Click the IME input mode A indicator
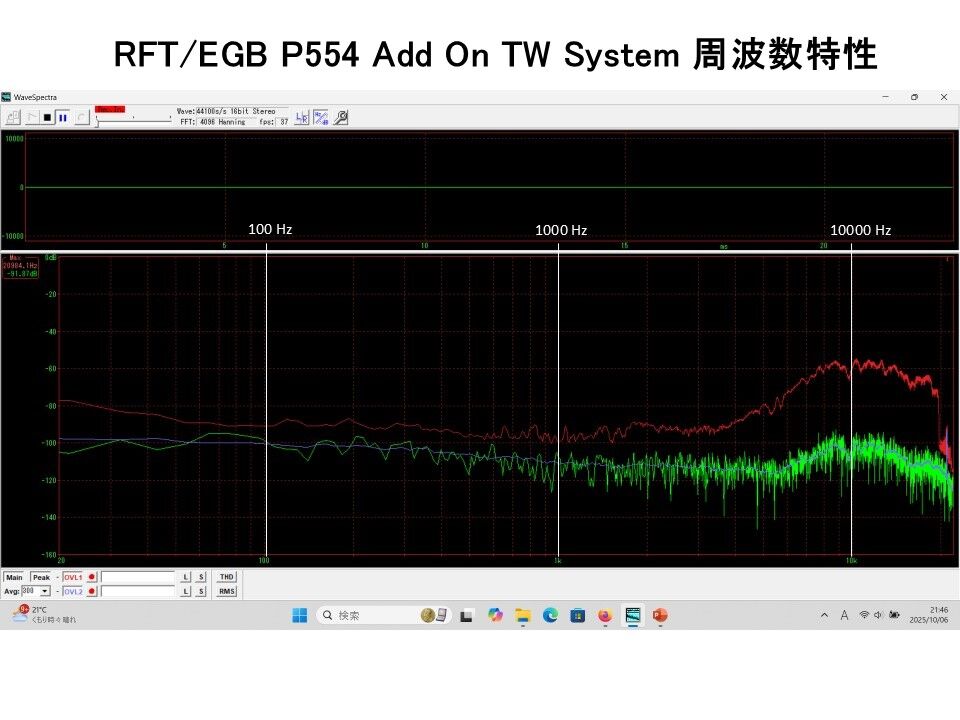The width and height of the screenshot is (960, 720). (844, 615)
